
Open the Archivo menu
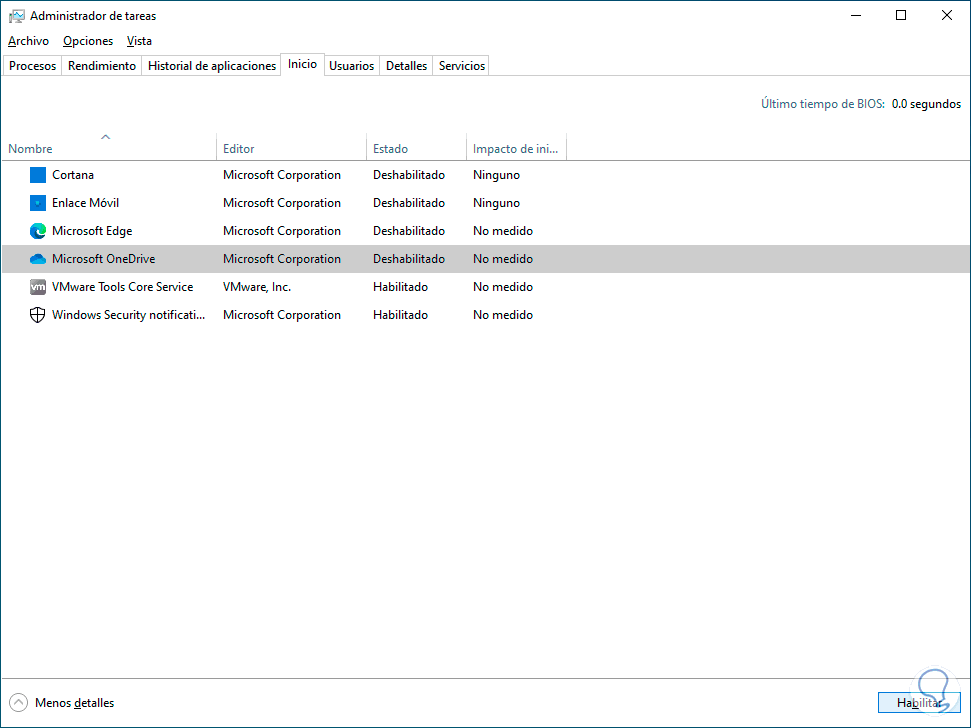click(28, 41)
